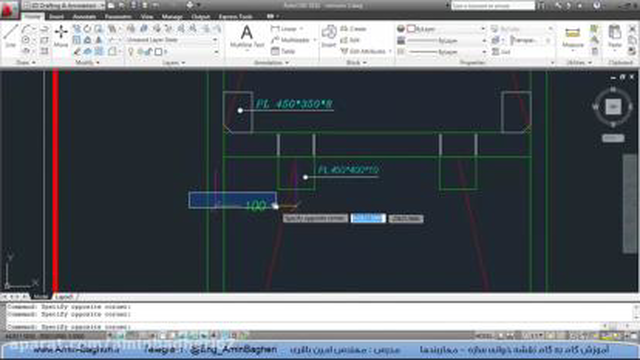Switch to the Manage ribbon tab
The height and width of the screenshot is (360, 640).
pyautogui.click(x=172, y=17)
